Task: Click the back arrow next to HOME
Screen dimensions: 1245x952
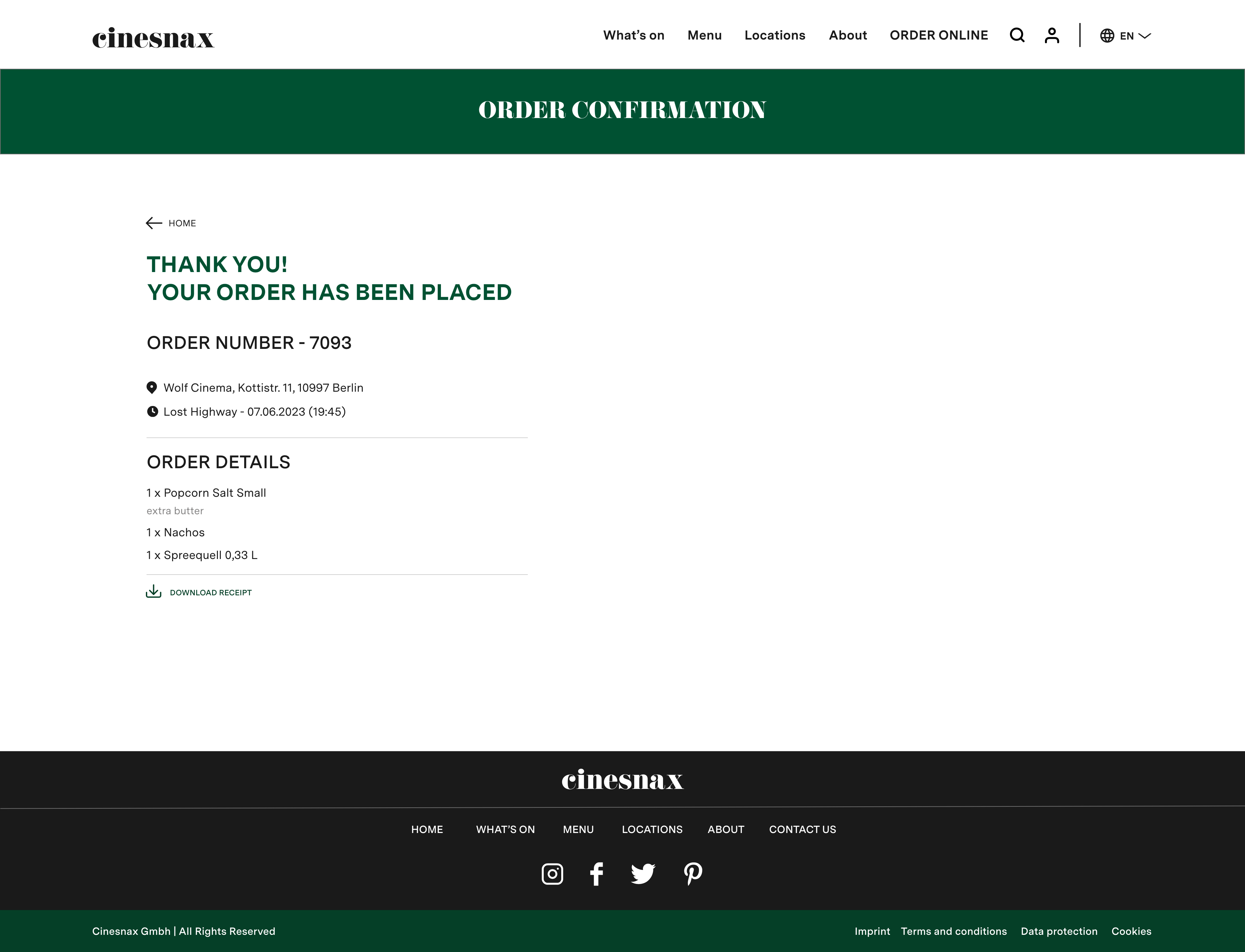Action: (154, 223)
